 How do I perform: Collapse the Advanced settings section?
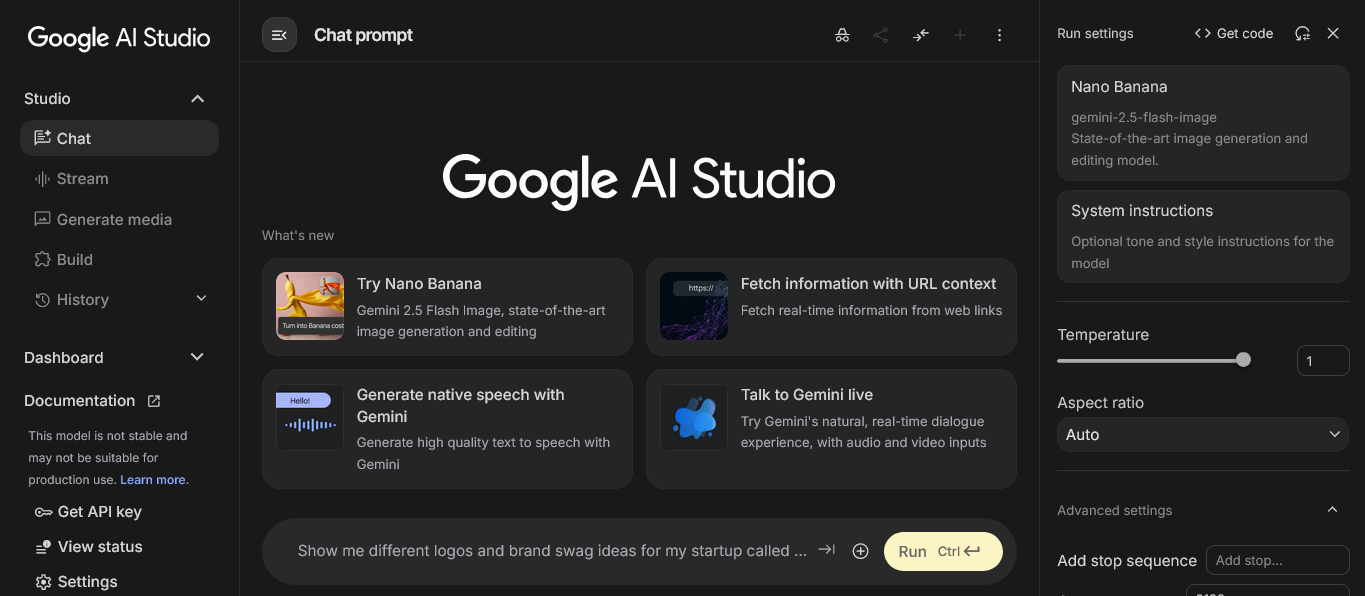pos(1332,510)
